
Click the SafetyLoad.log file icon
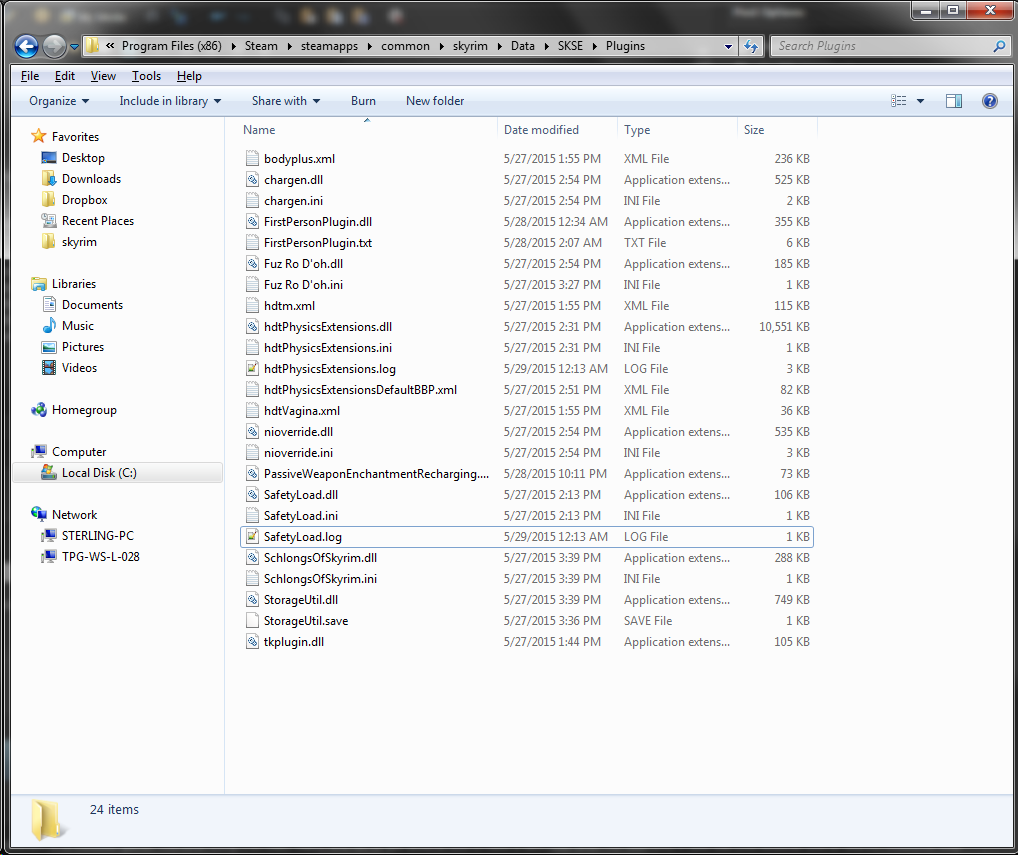click(253, 537)
